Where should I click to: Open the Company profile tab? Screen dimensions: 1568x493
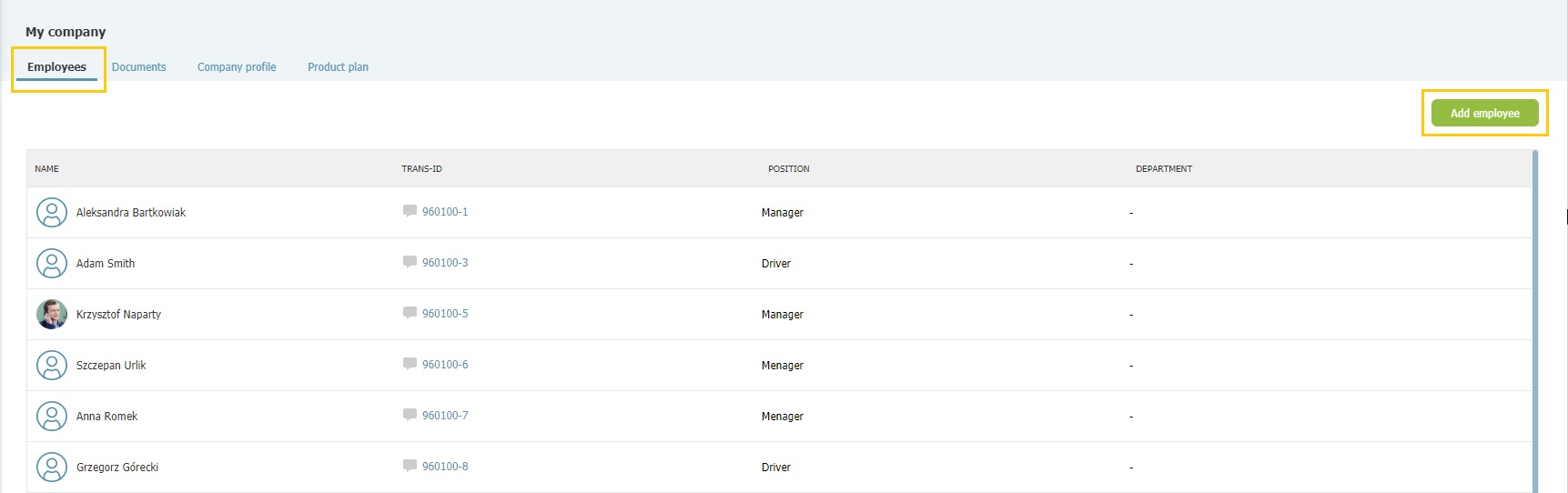[237, 67]
